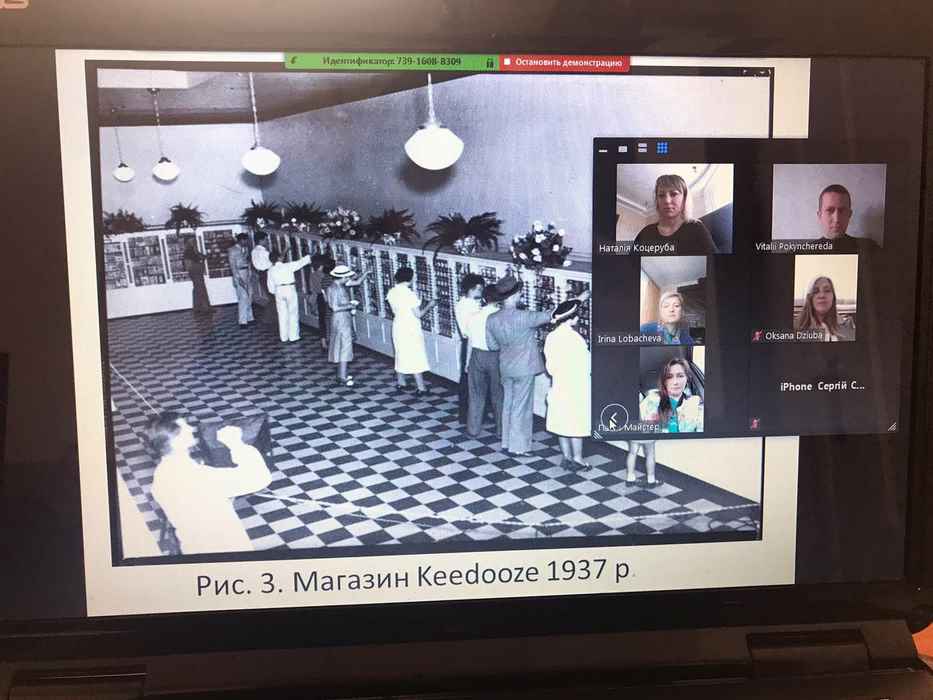933x700 pixels.
Task: Switch to single small video strip view
Action: tap(622, 149)
